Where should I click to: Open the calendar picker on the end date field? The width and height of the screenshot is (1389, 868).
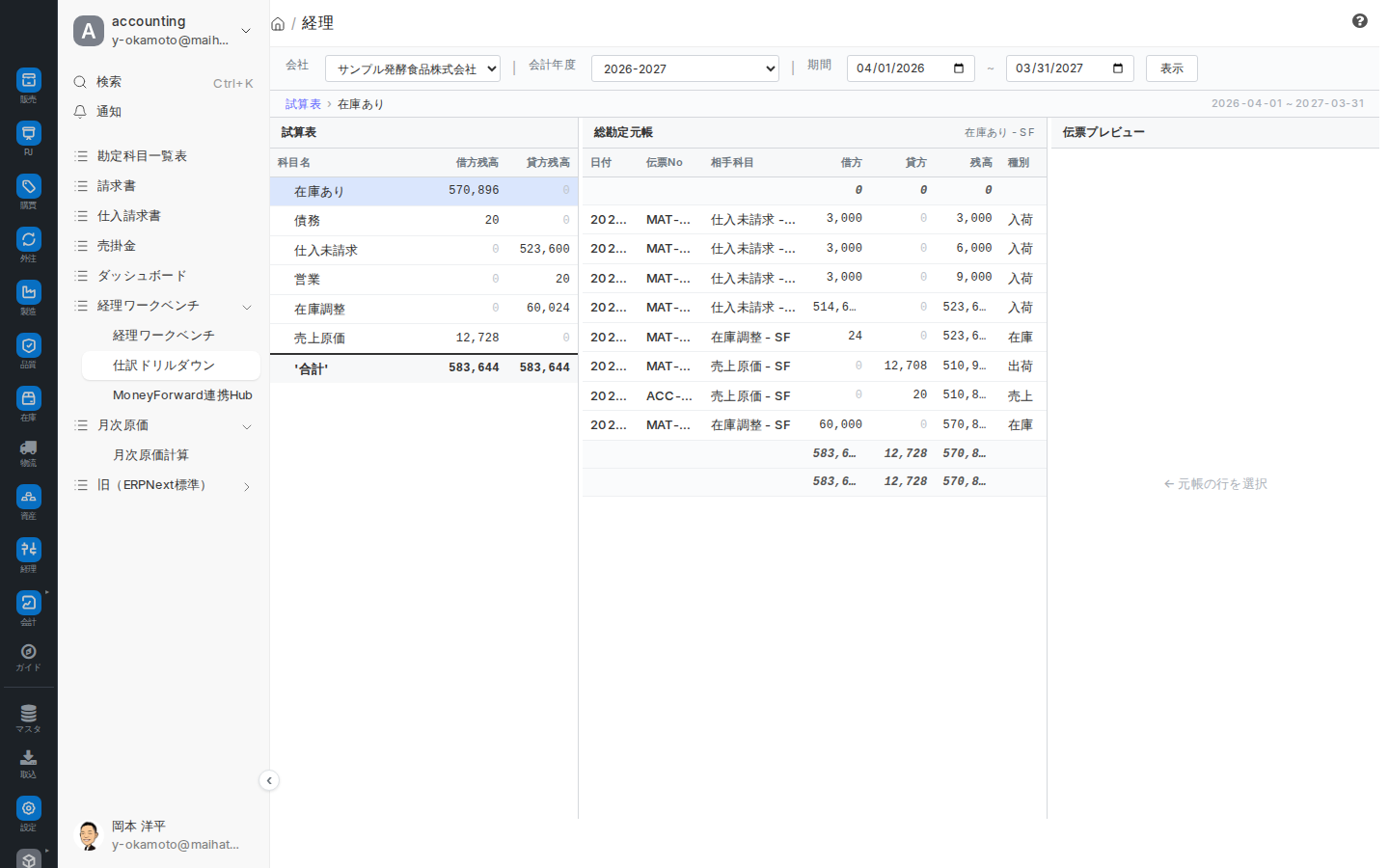pyautogui.click(x=1118, y=68)
